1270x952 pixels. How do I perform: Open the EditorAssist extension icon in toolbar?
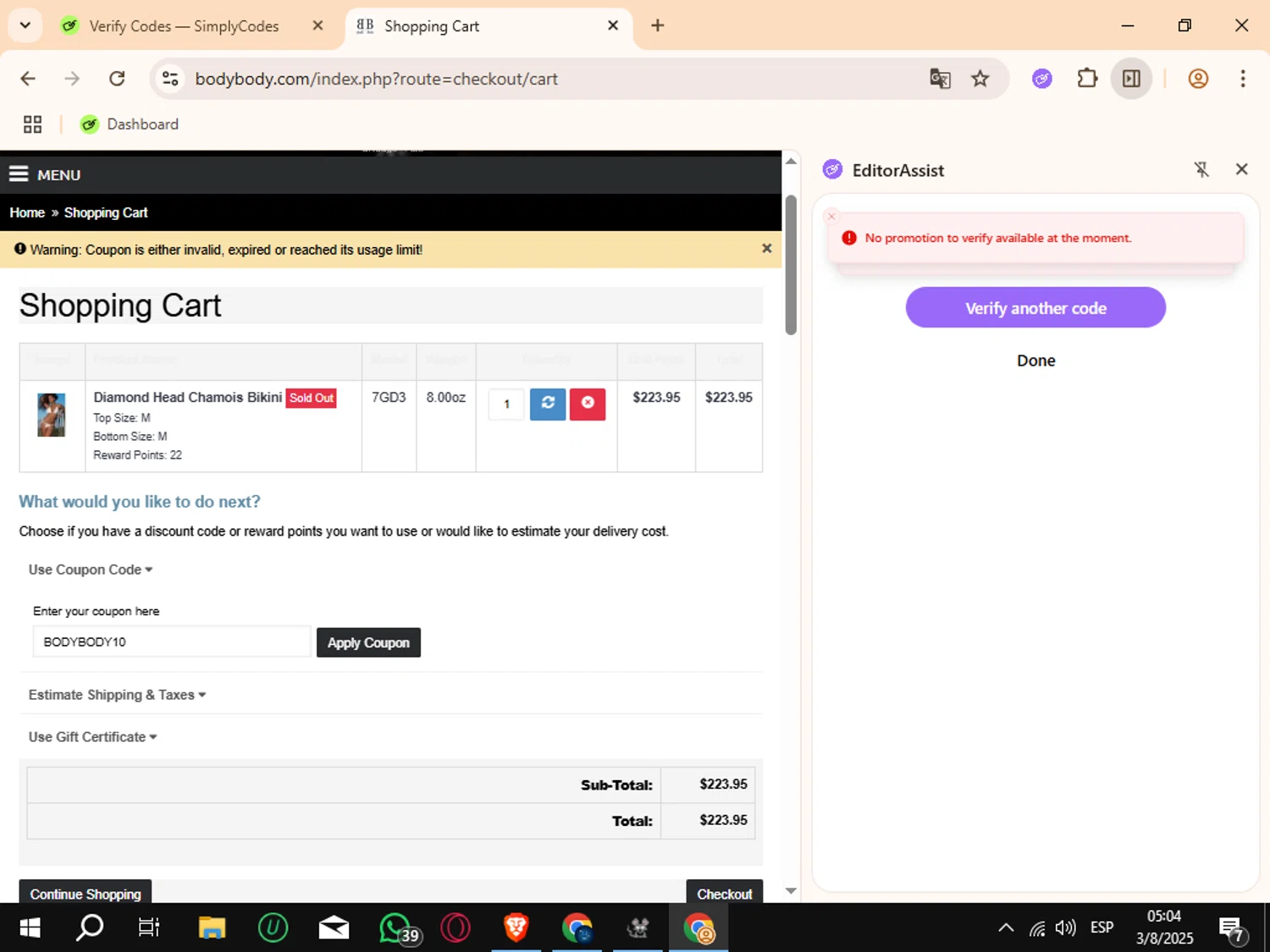click(1042, 79)
